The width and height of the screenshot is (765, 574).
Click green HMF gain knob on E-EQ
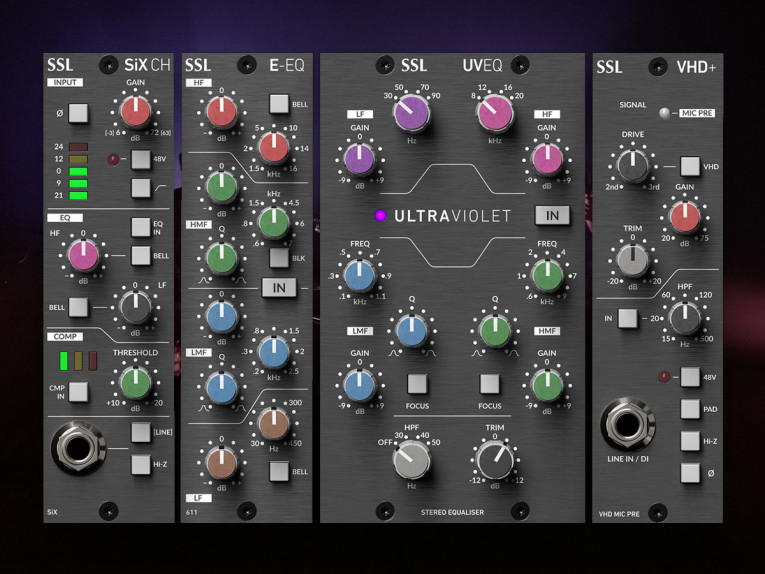221,187
